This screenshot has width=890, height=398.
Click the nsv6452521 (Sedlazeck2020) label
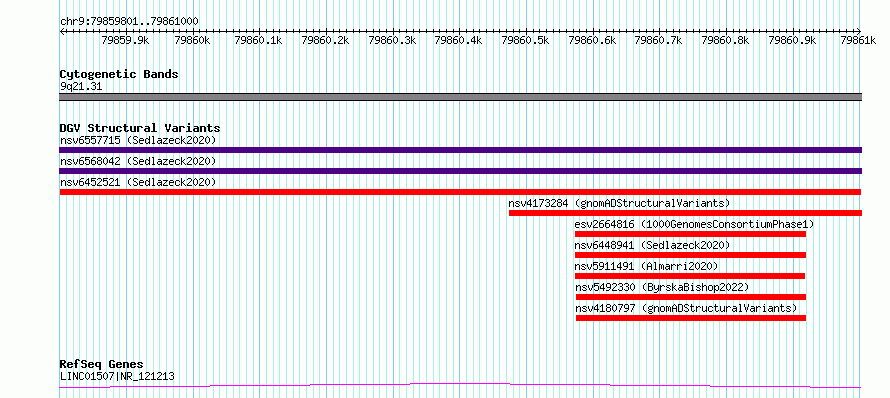138,182
